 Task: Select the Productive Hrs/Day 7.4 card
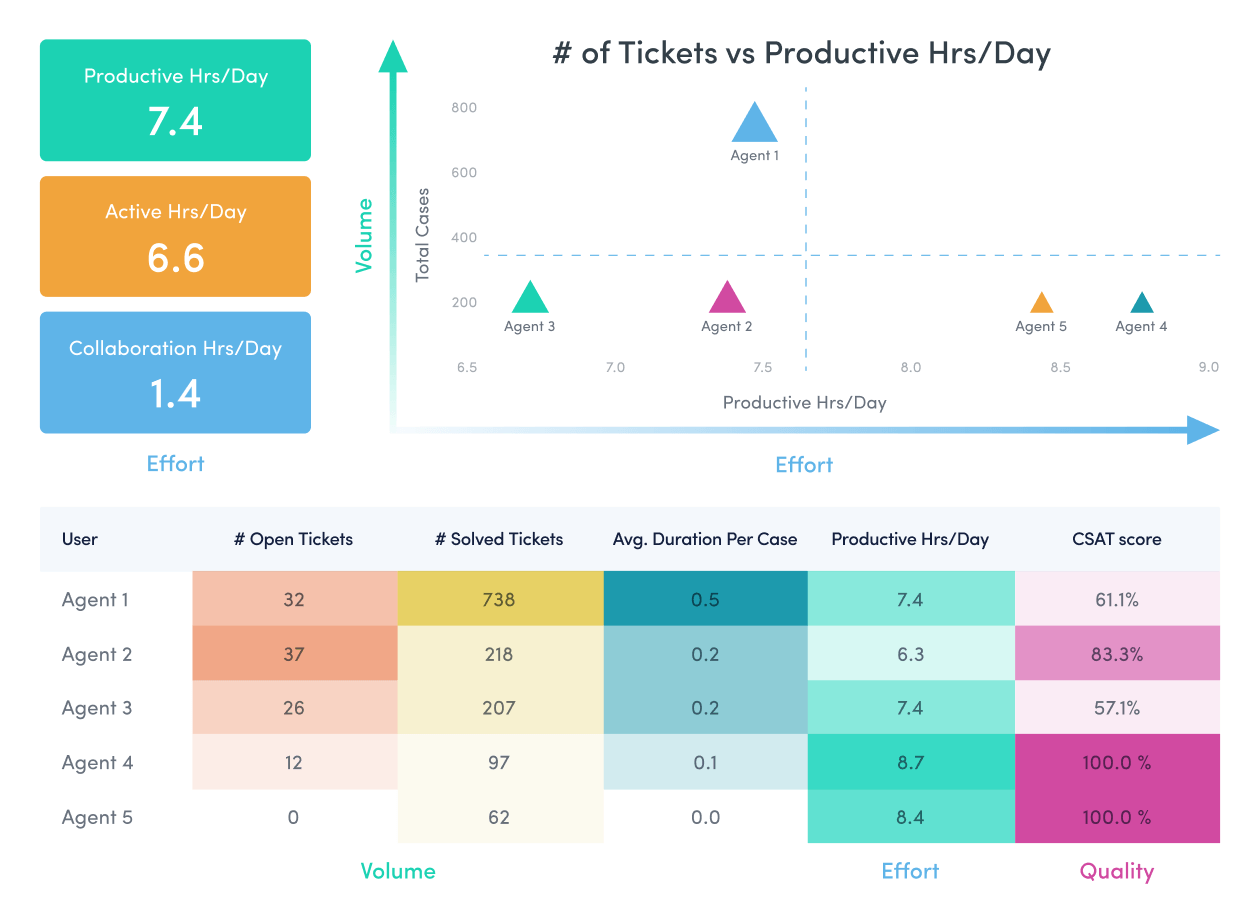pos(175,100)
